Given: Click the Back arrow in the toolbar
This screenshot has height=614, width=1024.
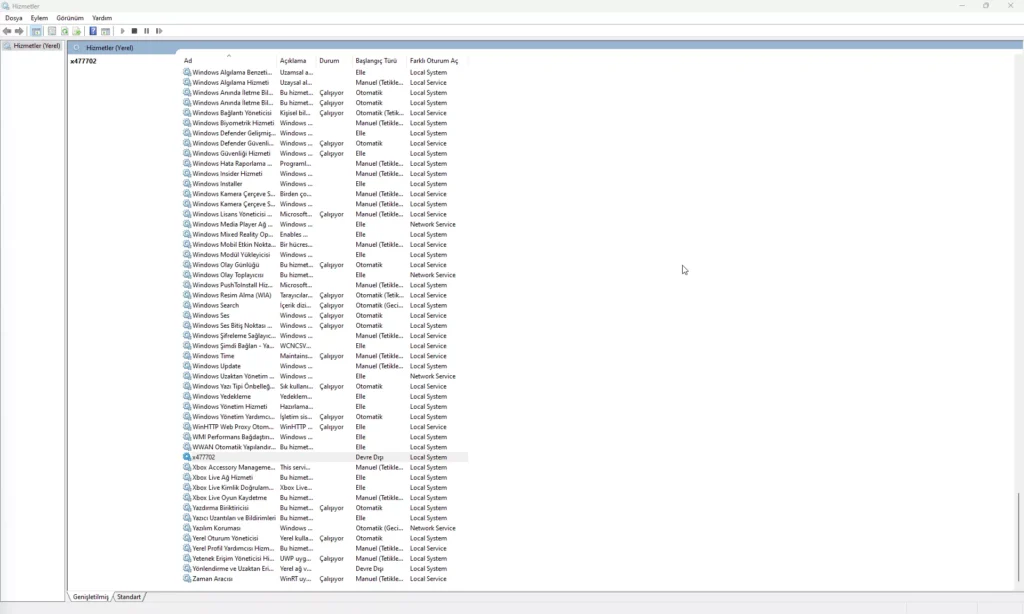Looking at the screenshot, I should pos(8,31).
